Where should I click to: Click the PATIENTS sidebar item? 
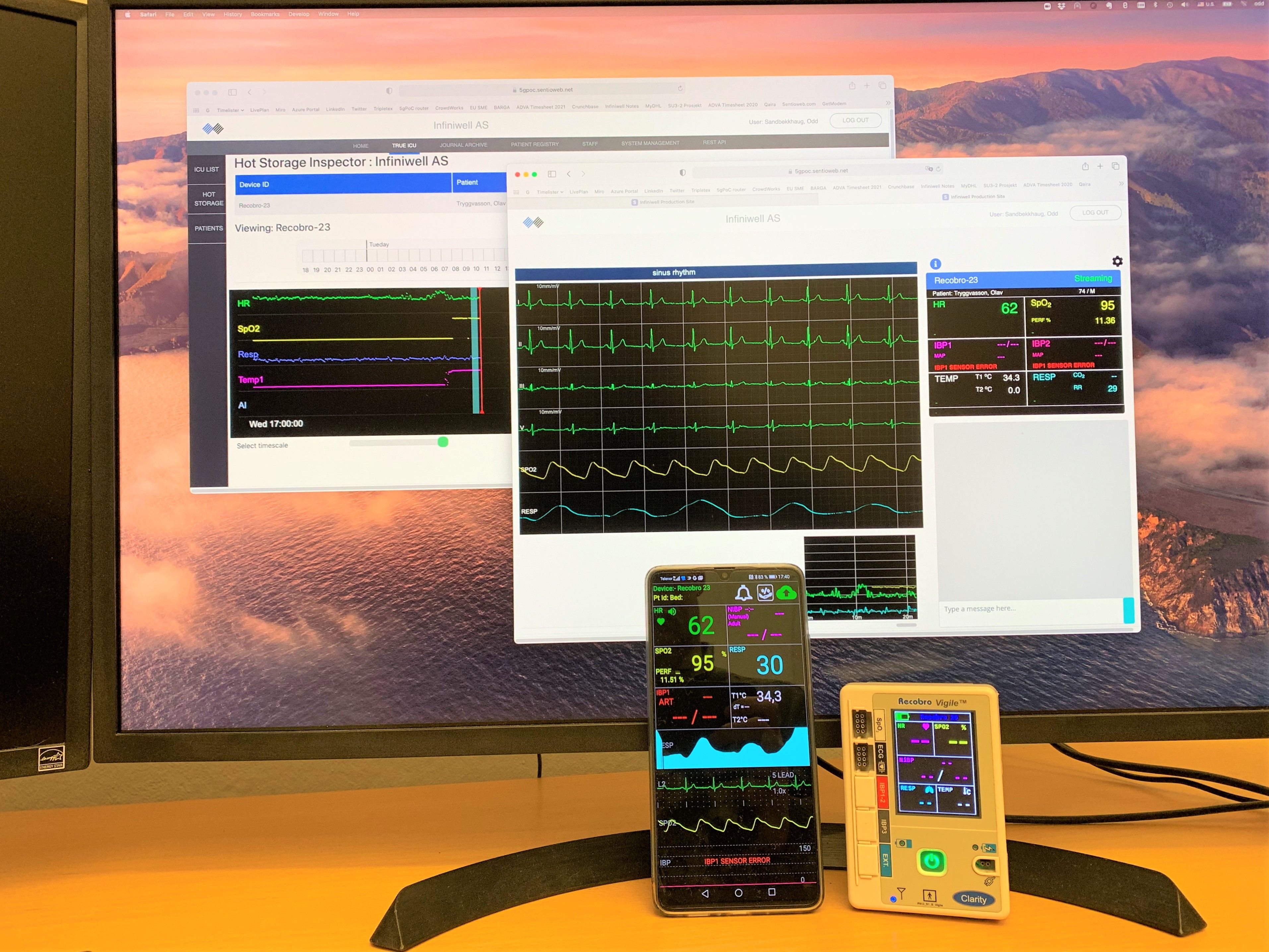click(x=208, y=228)
